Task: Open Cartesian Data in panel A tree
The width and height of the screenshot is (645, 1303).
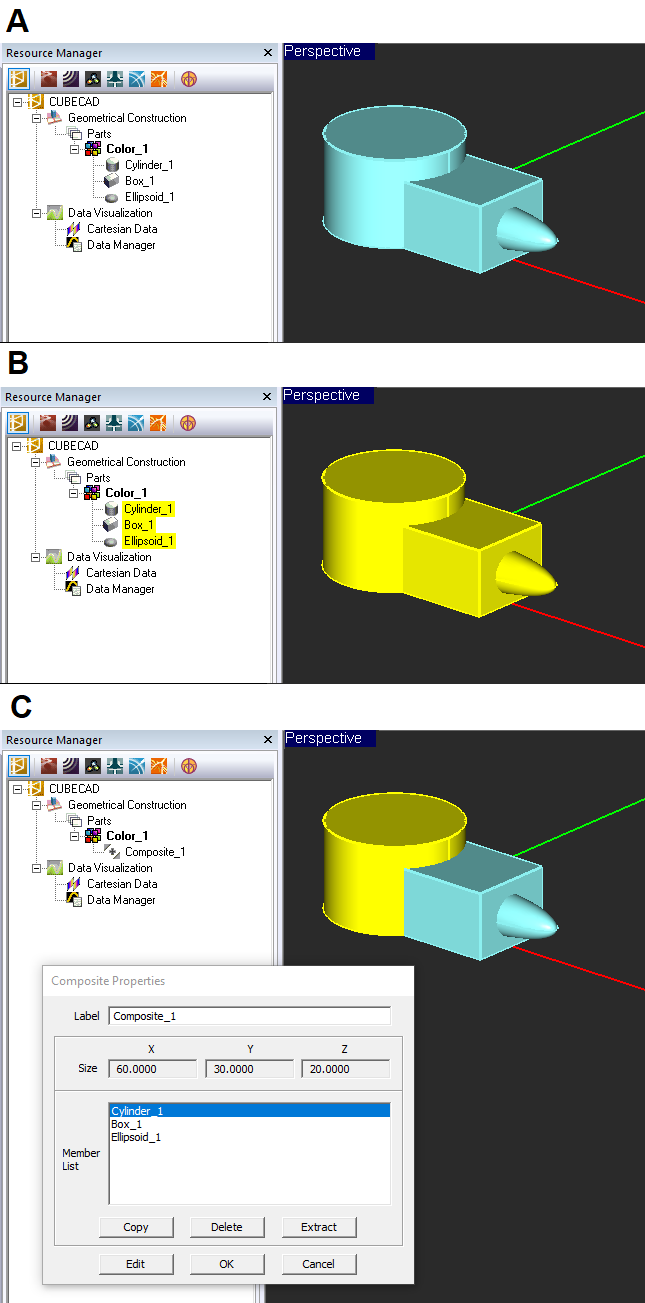Action: [x=121, y=229]
